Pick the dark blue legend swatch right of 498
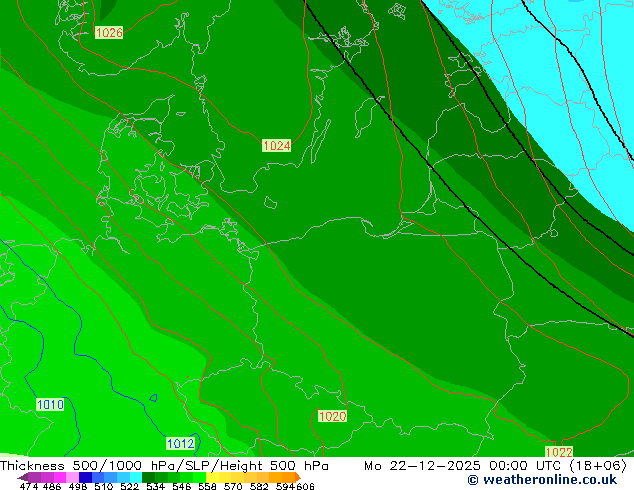Viewport: 634px width, 490px height. click(x=85, y=477)
